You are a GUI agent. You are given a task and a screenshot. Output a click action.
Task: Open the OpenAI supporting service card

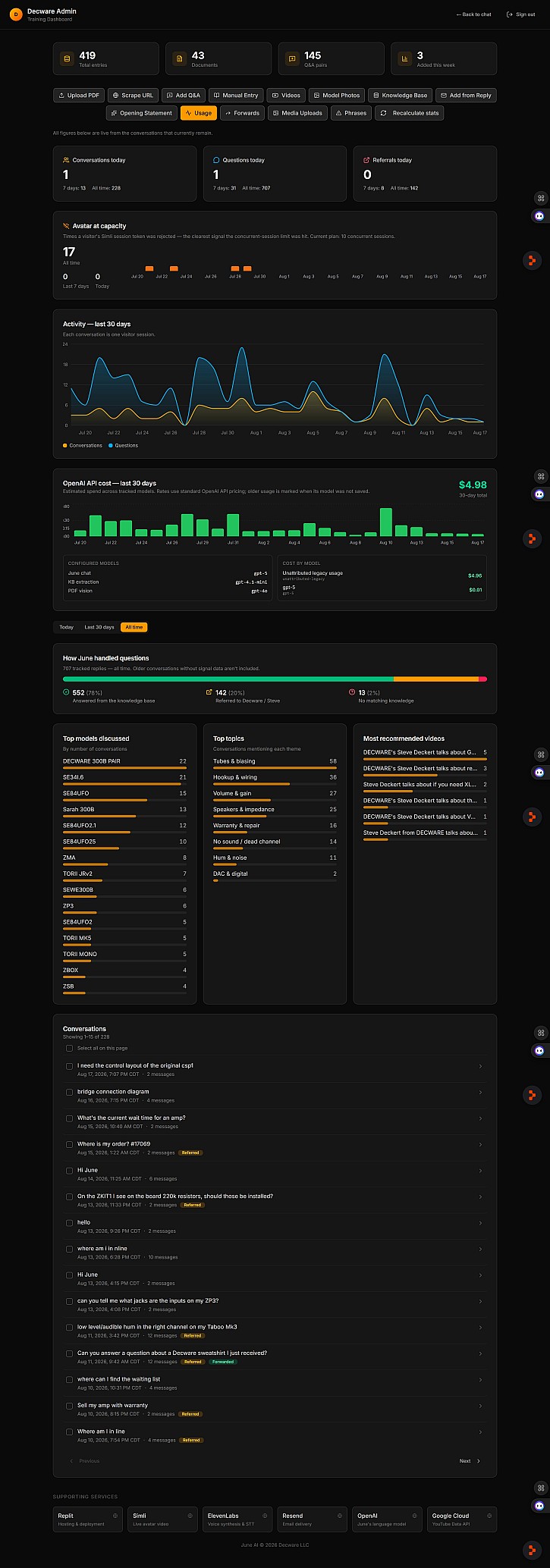(387, 1519)
